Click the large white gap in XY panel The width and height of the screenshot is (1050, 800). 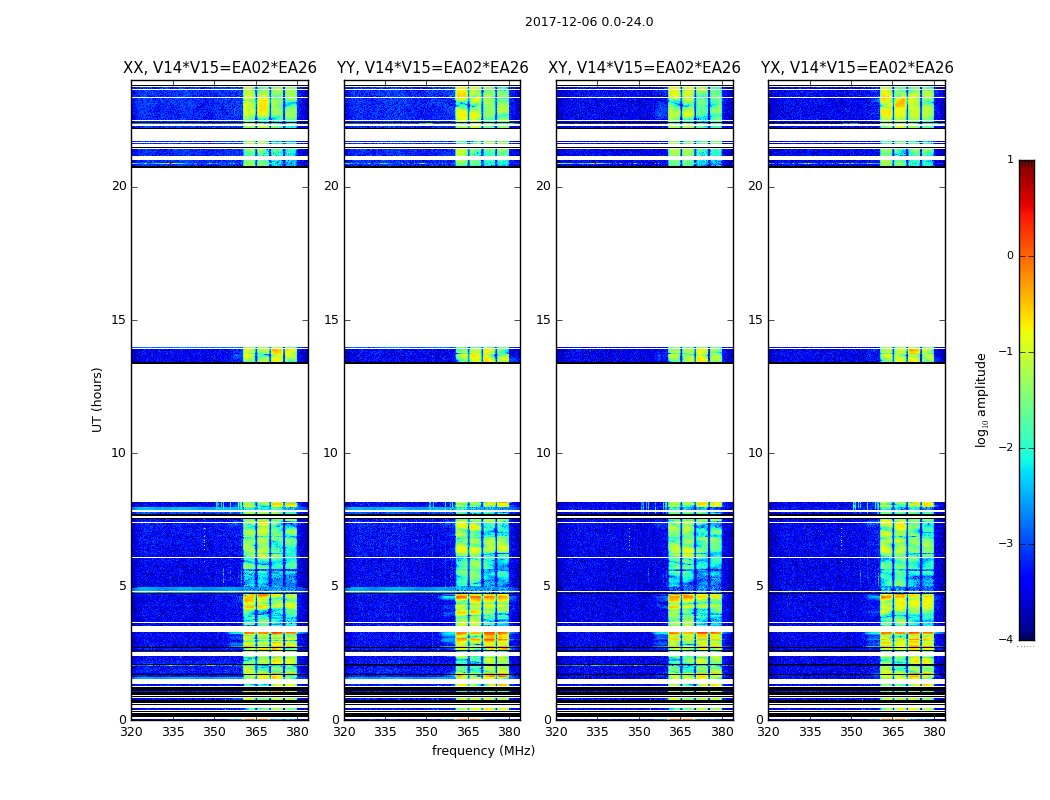pyautogui.click(x=645, y=257)
